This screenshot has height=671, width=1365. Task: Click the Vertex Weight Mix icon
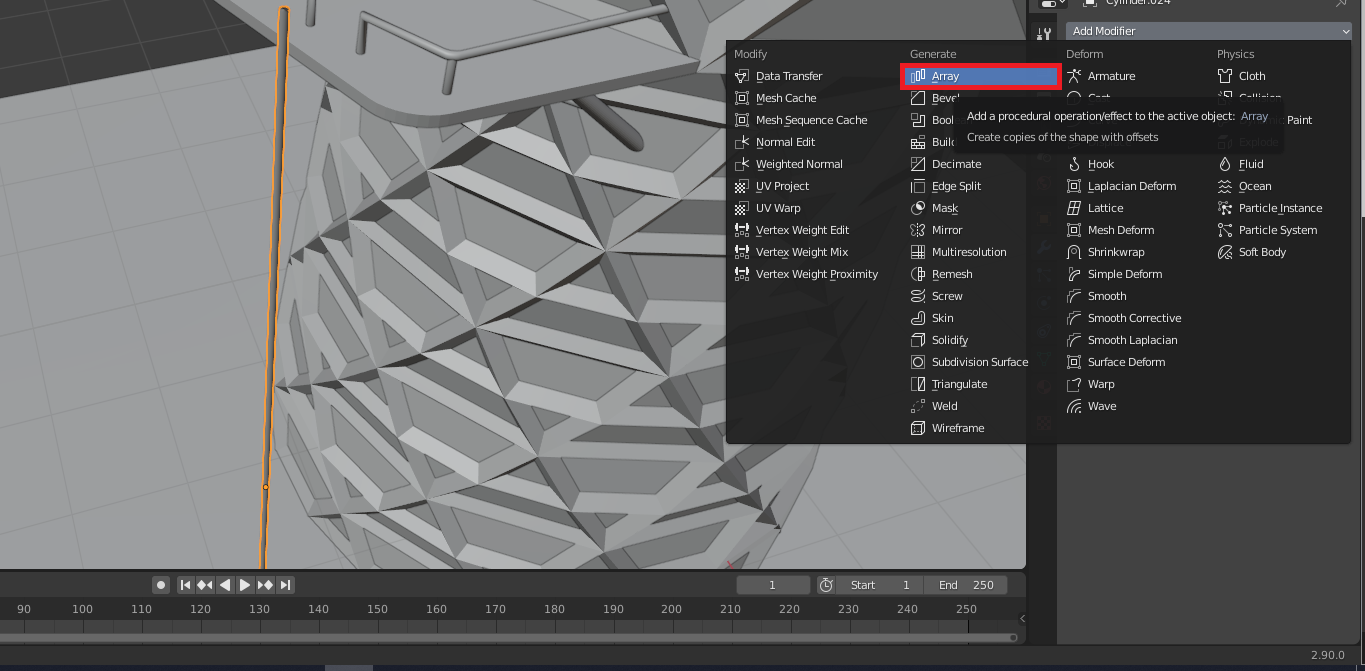point(742,252)
